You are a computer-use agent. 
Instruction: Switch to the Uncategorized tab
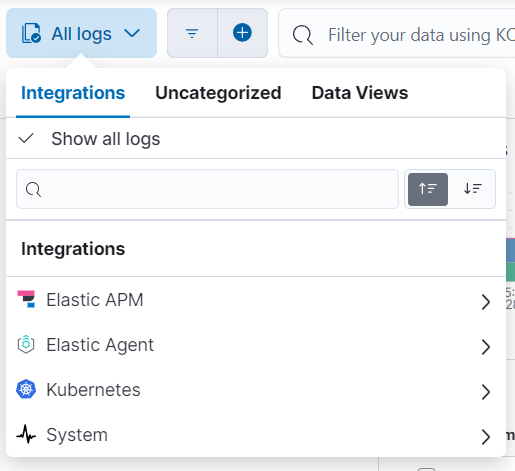point(218,93)
